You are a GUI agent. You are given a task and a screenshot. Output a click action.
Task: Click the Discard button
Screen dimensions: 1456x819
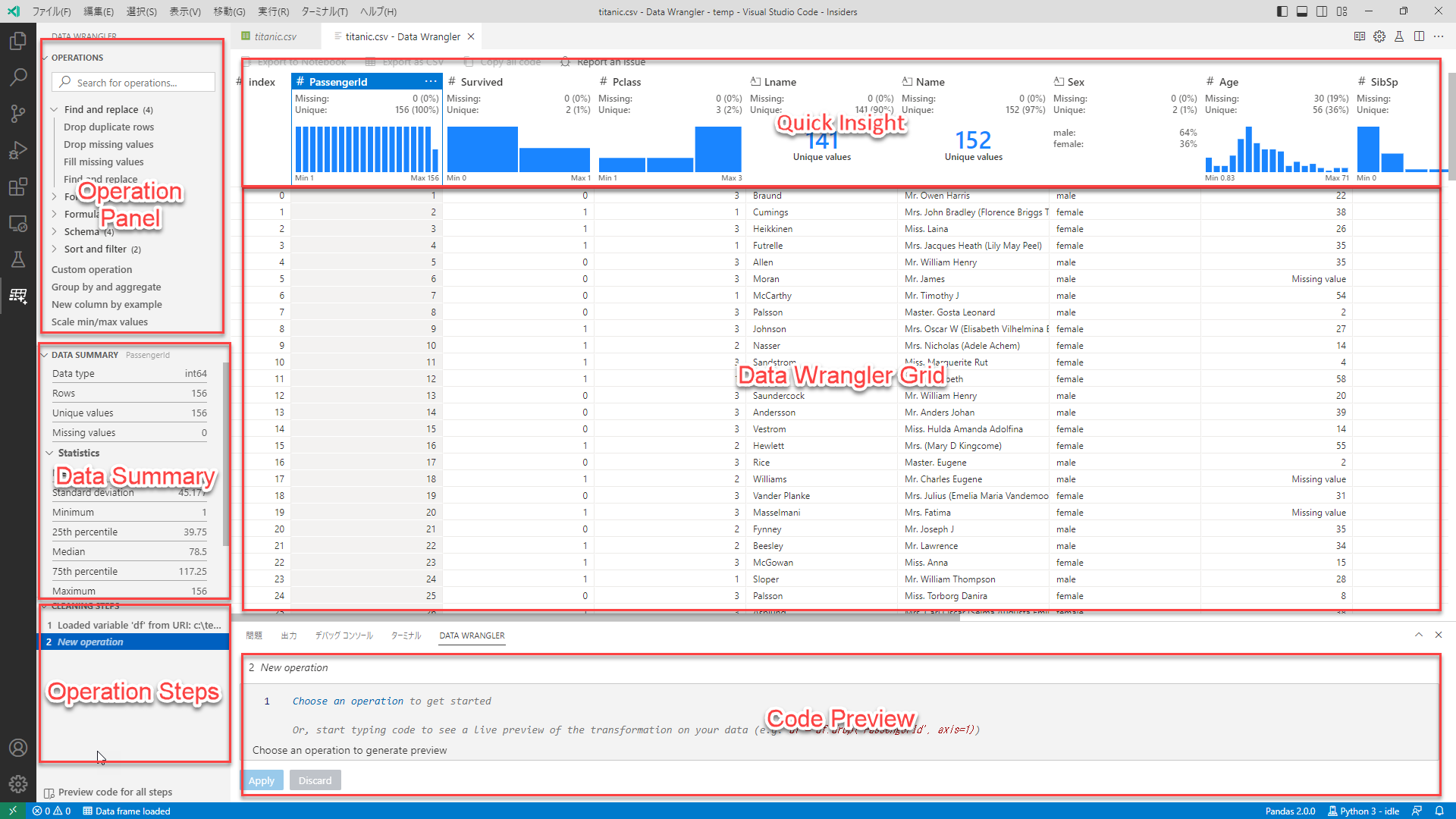[315, 780]
